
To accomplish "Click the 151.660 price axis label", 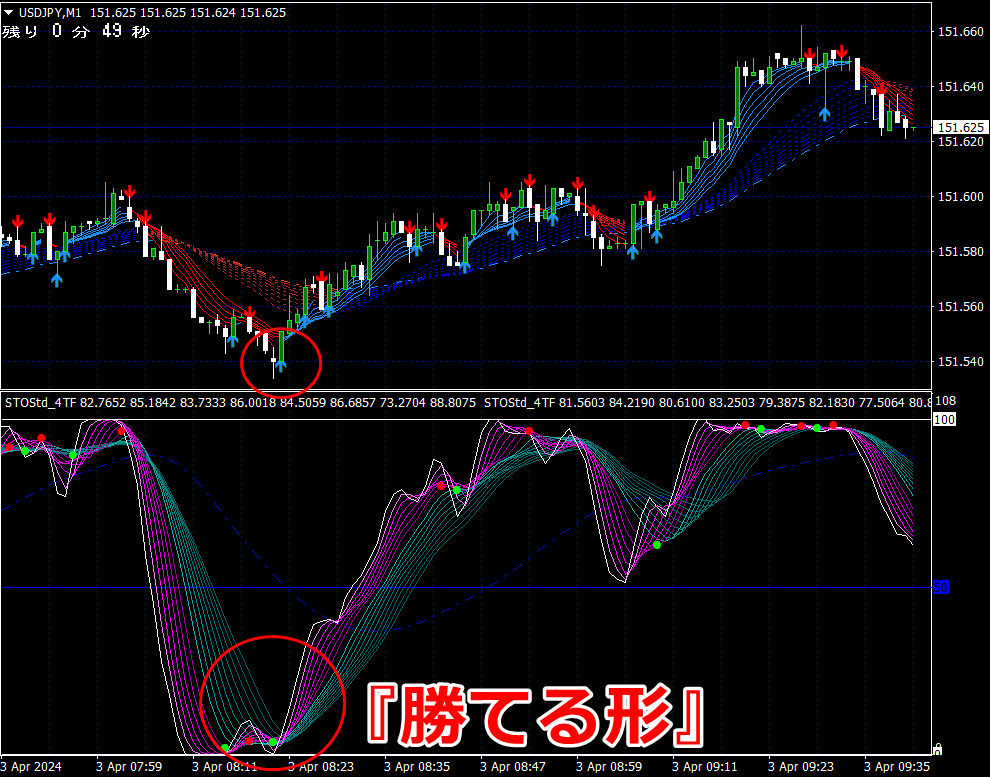I will click(x=960, y=32).
